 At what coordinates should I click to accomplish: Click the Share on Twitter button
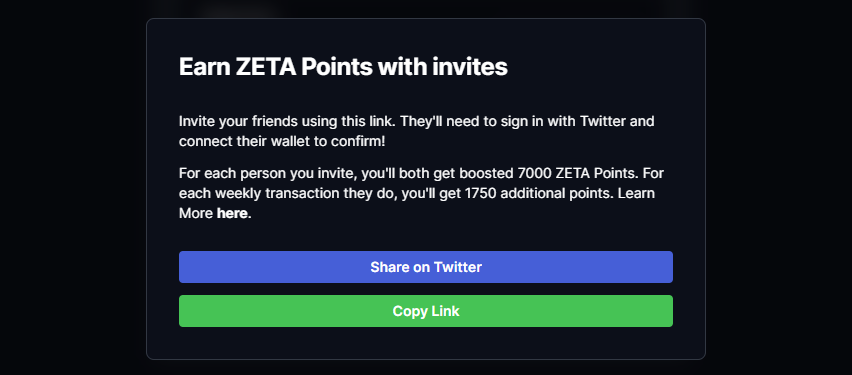point(425,267)
